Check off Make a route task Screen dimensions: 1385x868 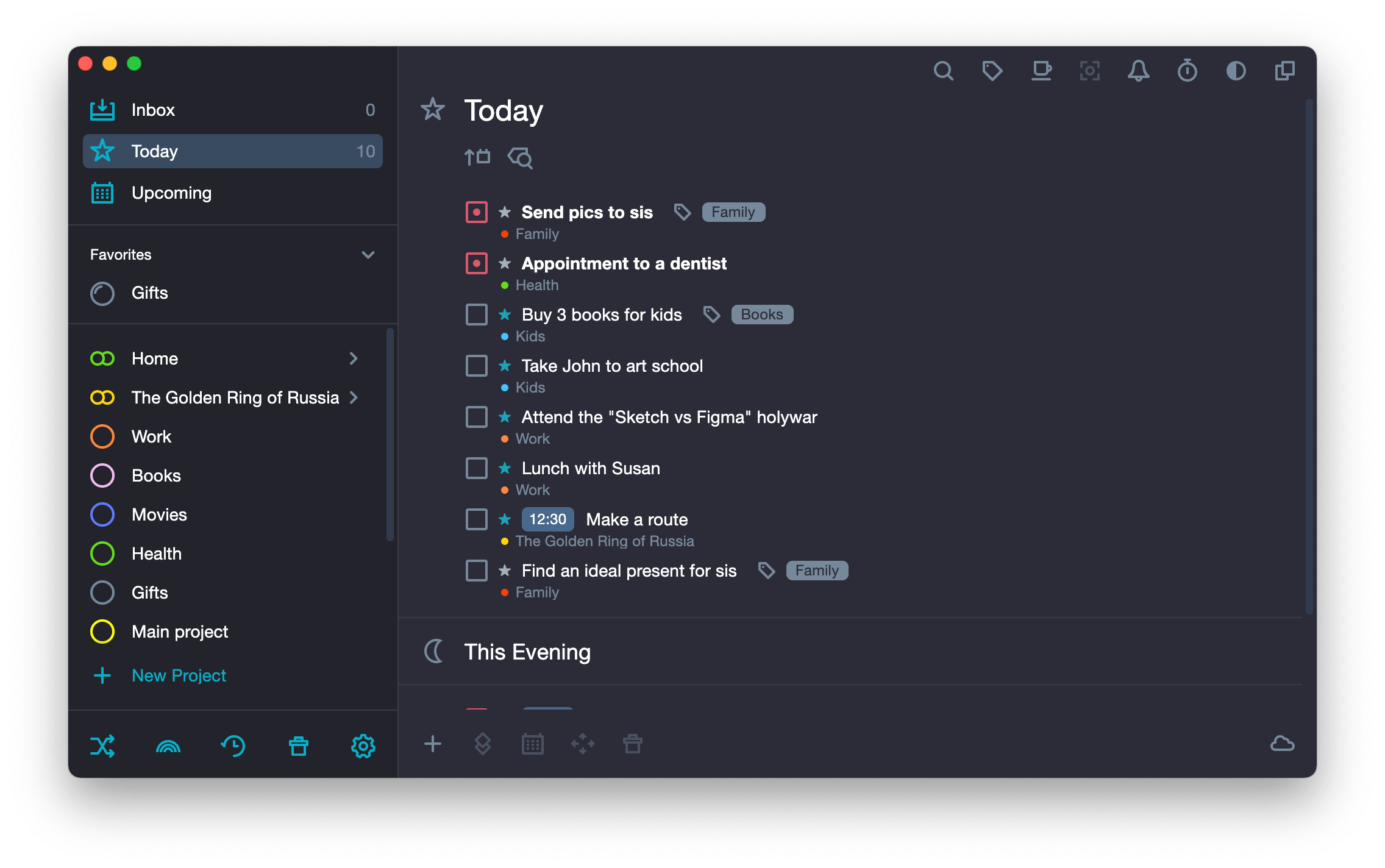coord(477,519)
